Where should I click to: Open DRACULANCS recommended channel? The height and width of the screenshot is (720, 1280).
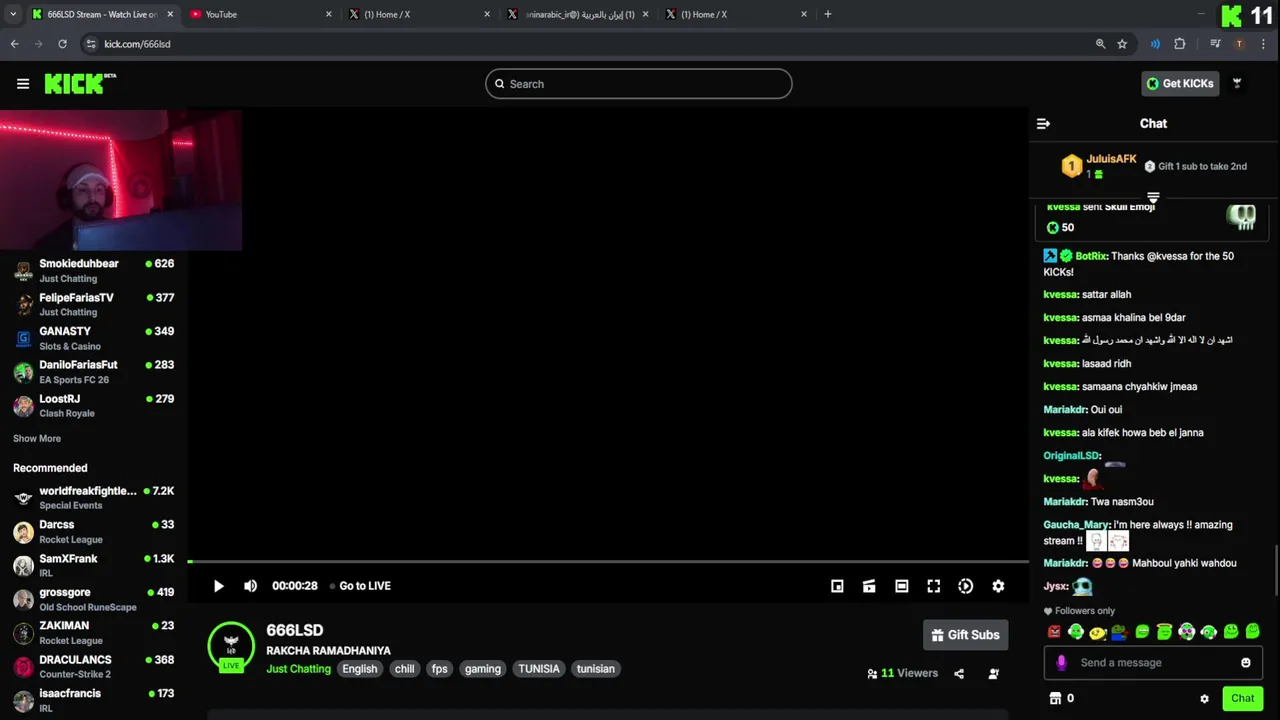(x=94, y=667)
